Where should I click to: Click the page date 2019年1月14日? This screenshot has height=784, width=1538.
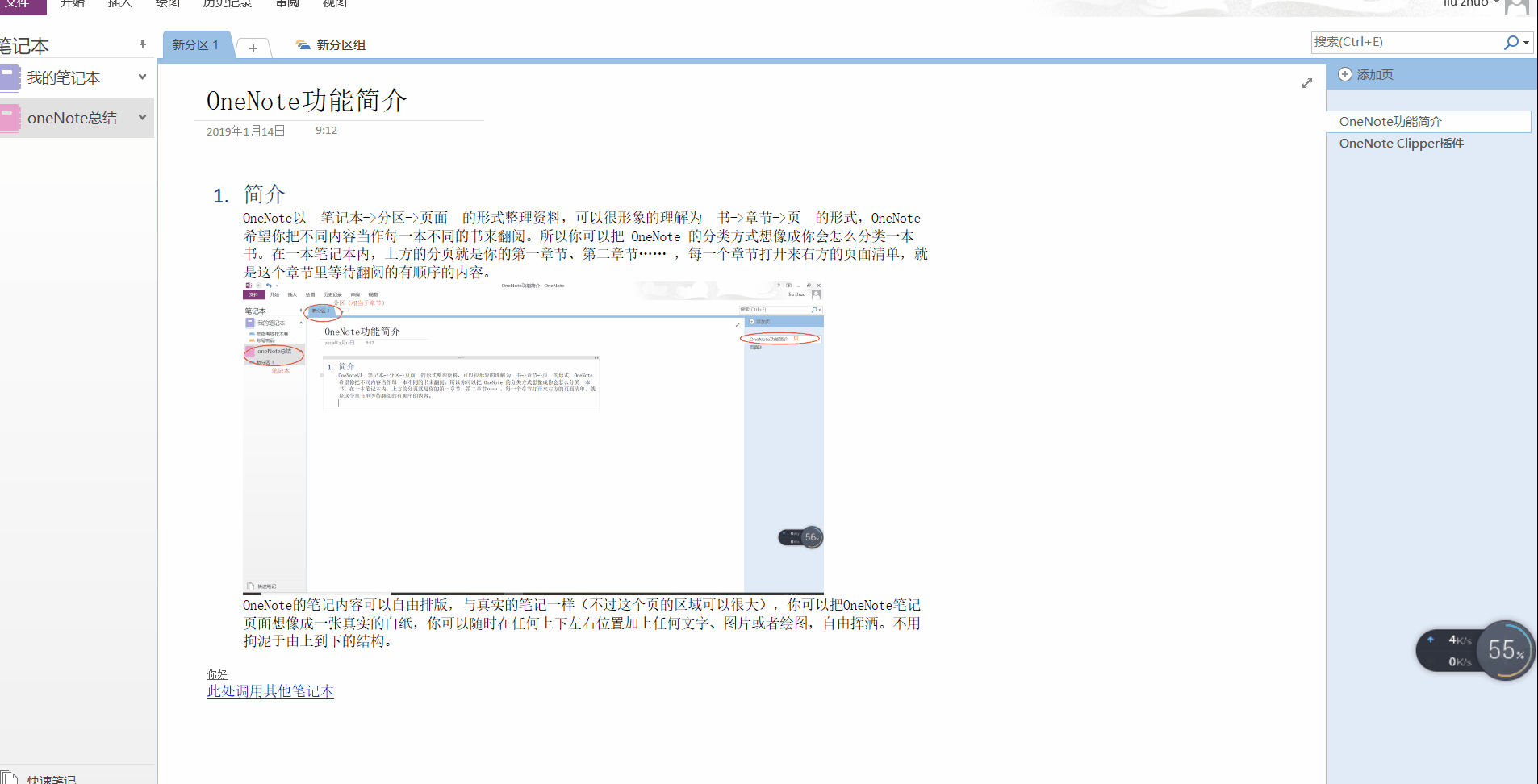coord(246,131)
